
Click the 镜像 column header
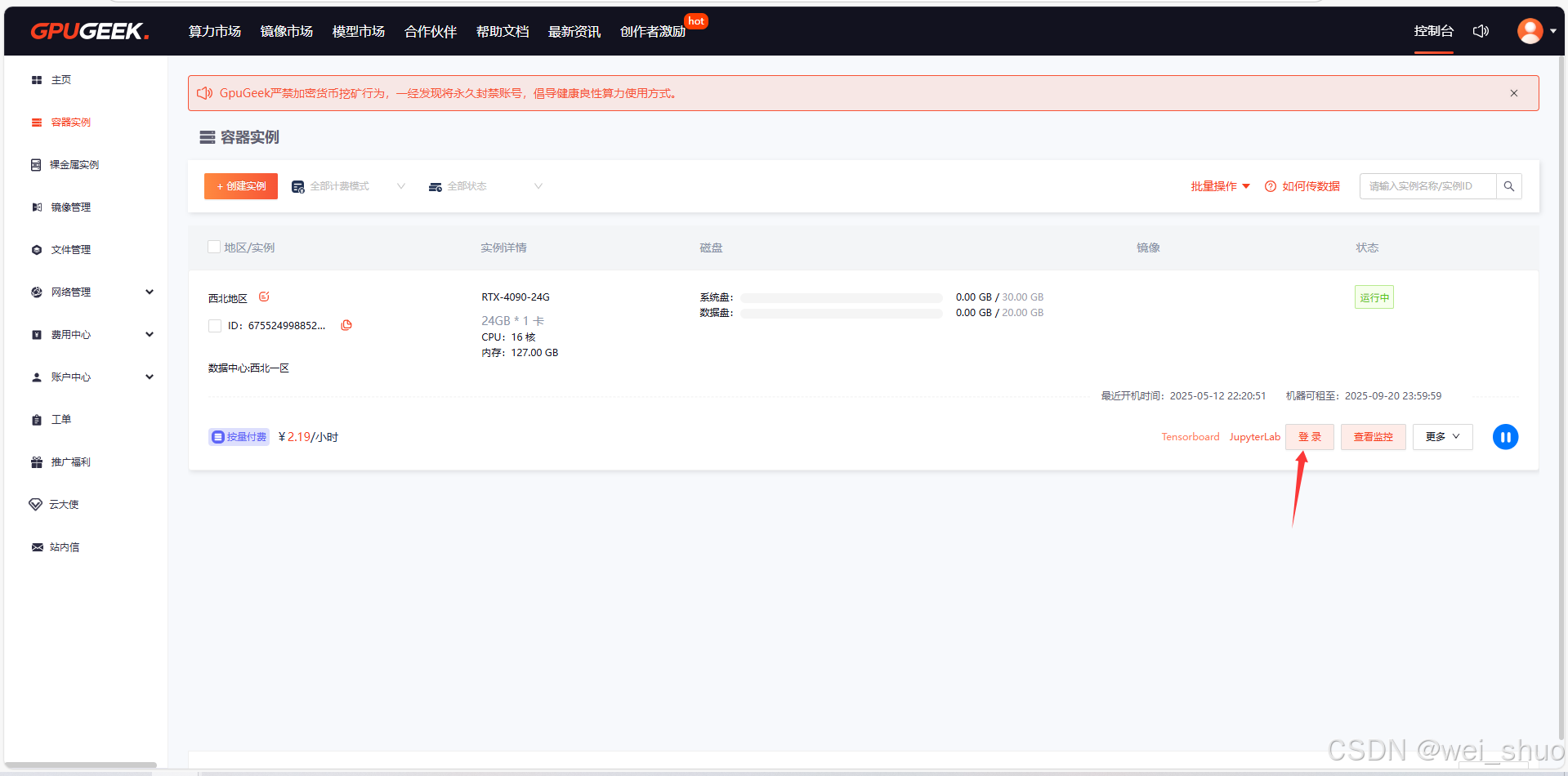point(1148,248)
